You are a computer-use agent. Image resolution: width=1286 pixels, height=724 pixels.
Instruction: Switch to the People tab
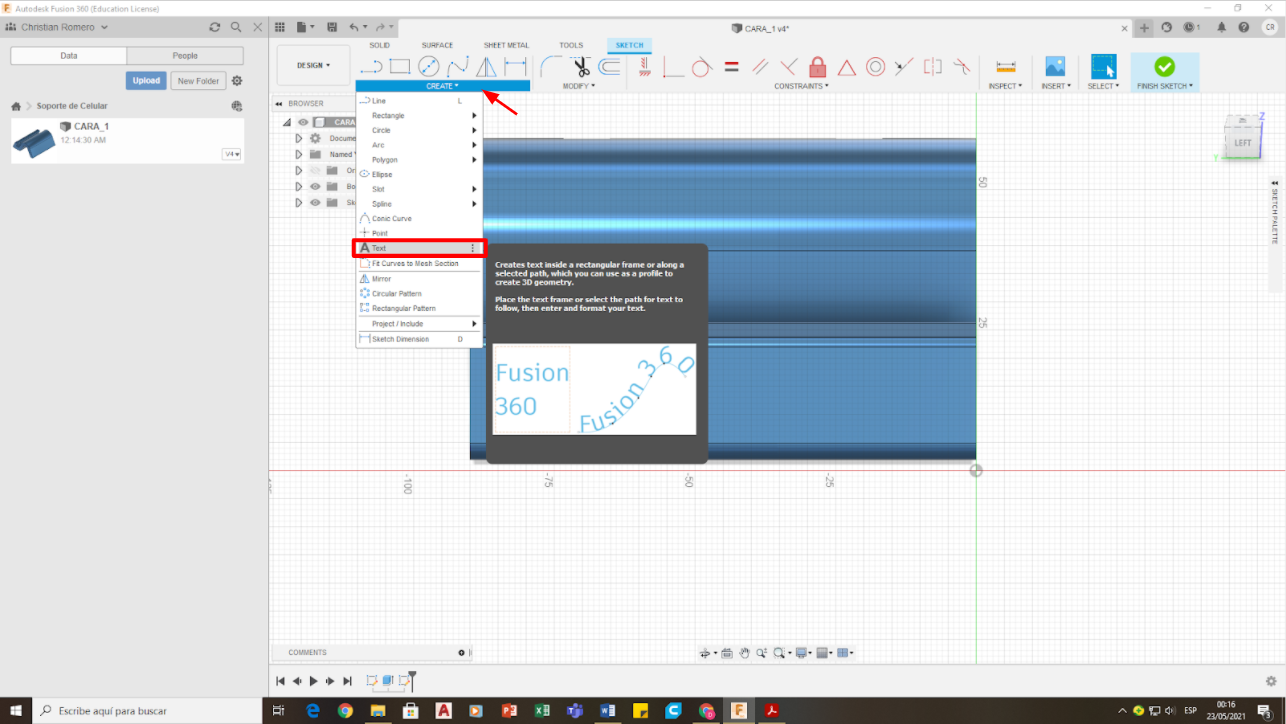coord(185,56)
